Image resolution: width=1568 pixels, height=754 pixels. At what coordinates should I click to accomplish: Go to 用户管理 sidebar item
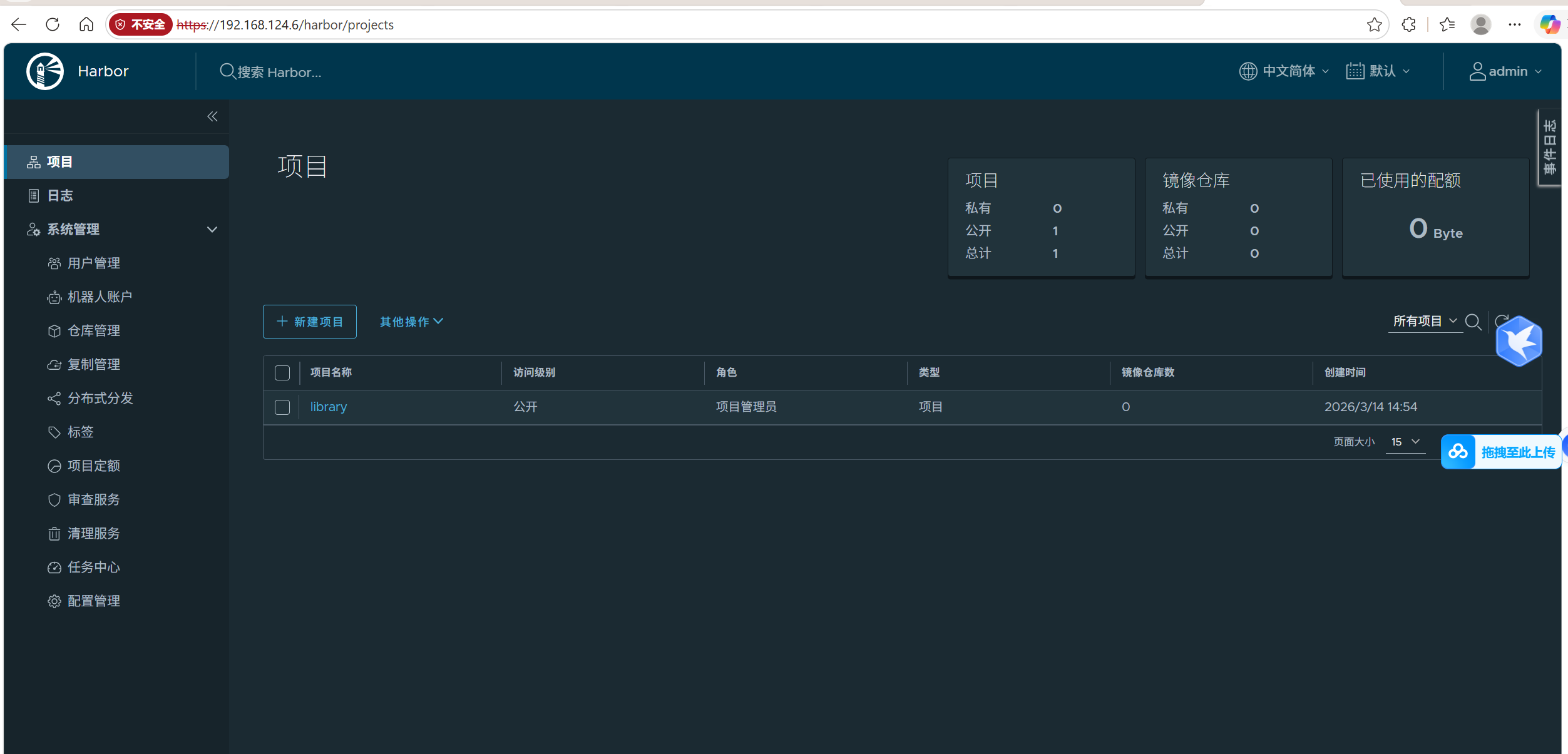pyautogui.click(x=93, y=263)
